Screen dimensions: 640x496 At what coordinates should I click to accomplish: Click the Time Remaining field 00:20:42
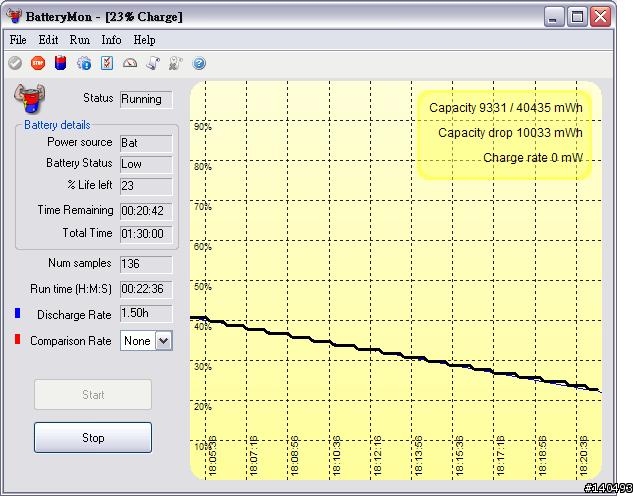pos(146,211)
